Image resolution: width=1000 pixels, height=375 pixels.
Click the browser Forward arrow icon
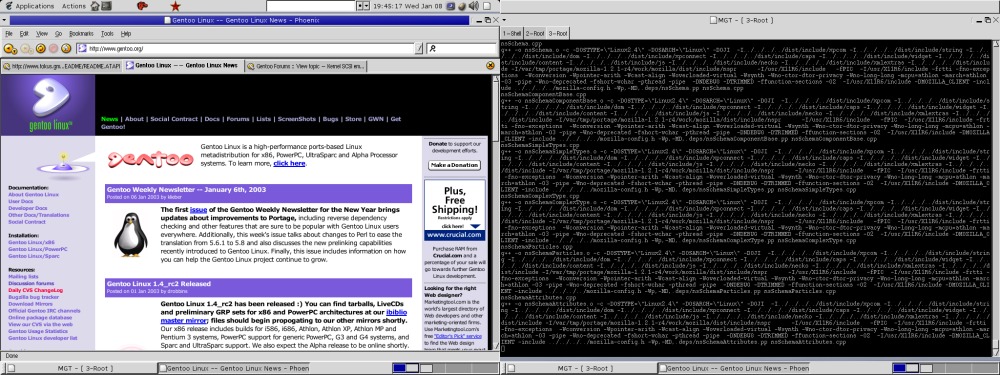(26, 48)
